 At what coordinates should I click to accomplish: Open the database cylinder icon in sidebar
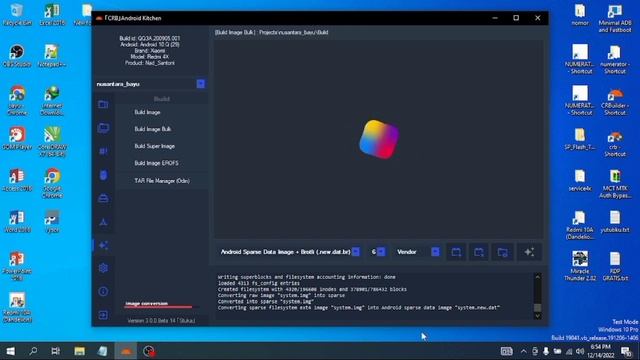pos(103,175)
